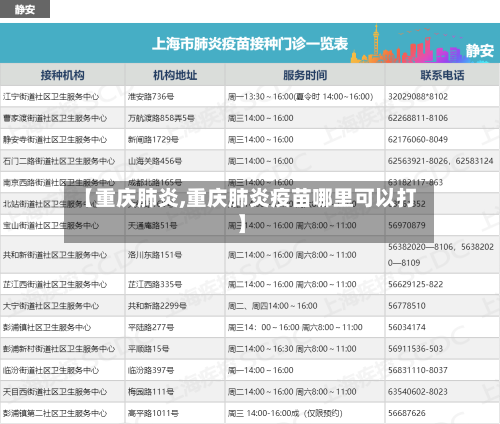
Task: Select the address 芷江西路335号
Action: tap(155, 284)
